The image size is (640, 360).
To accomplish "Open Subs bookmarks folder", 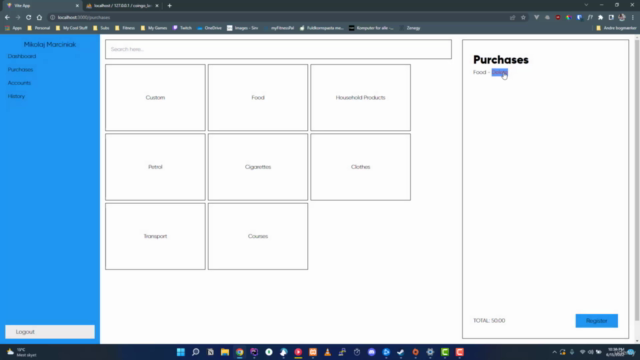I will pyautogui.click(x=101, y=28).
